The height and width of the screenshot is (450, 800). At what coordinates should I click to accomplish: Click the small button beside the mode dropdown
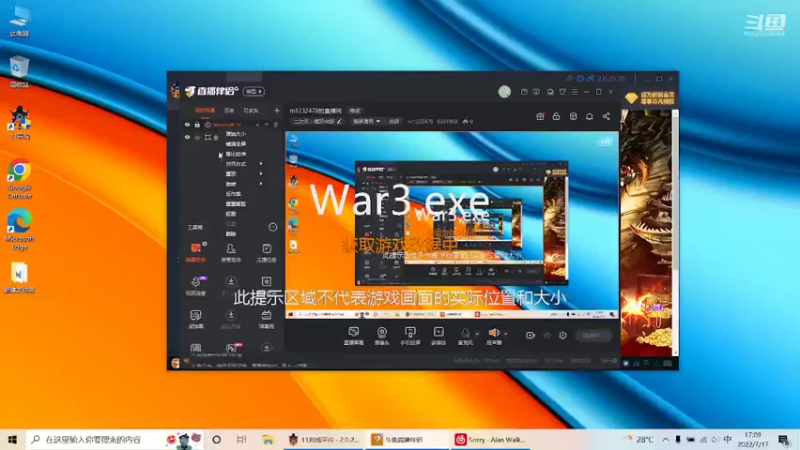pyautogui.click(x=394, y=121)
